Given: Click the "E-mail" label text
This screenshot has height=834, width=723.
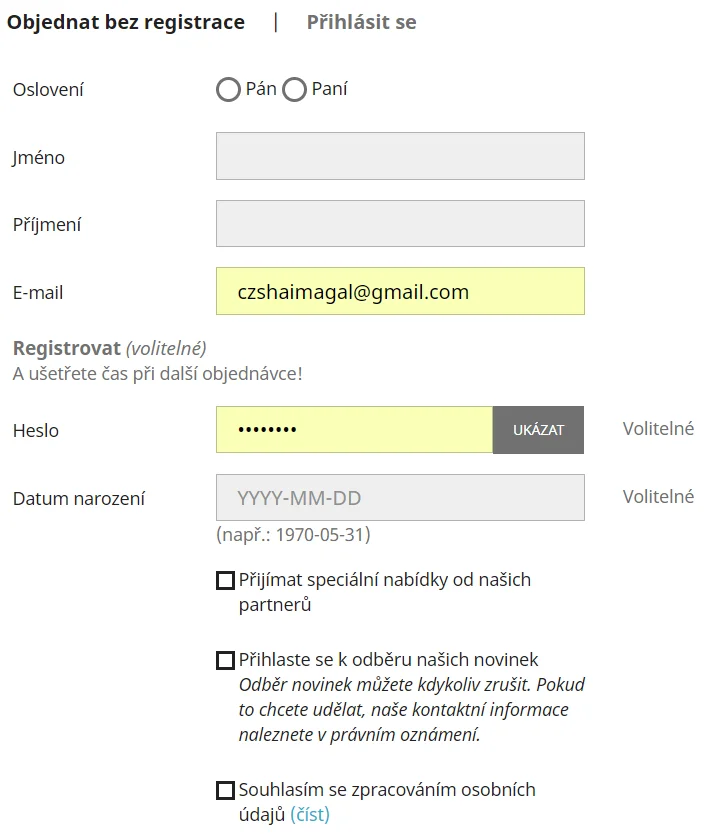Looking at the screenshot, I should 38,293.
